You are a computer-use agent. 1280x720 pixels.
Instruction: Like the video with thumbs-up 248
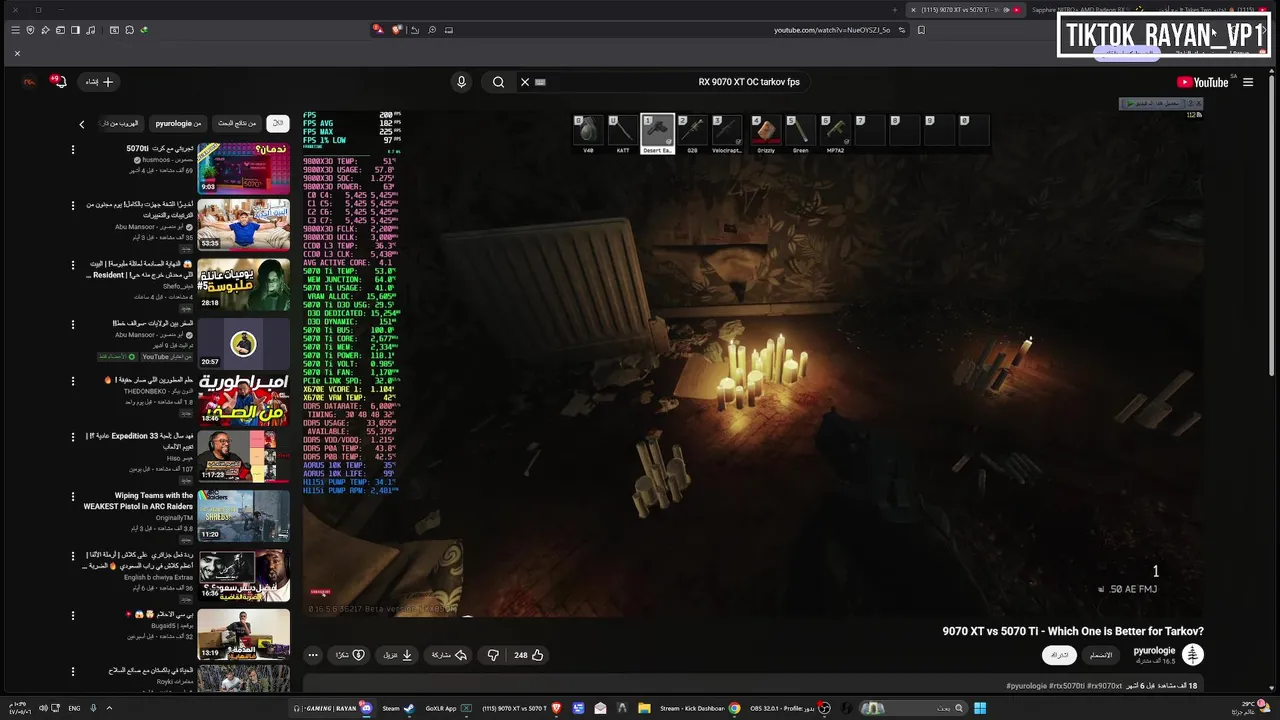pyautogui.click(x=529, y=655)
